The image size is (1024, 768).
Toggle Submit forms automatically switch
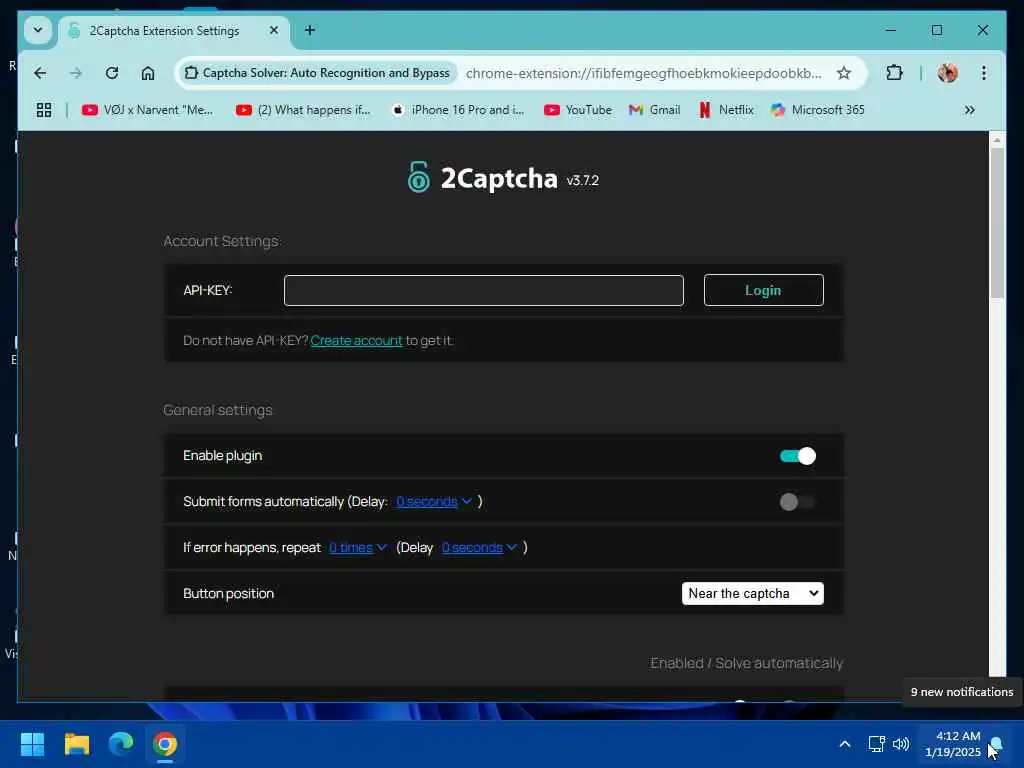[797, 502]
